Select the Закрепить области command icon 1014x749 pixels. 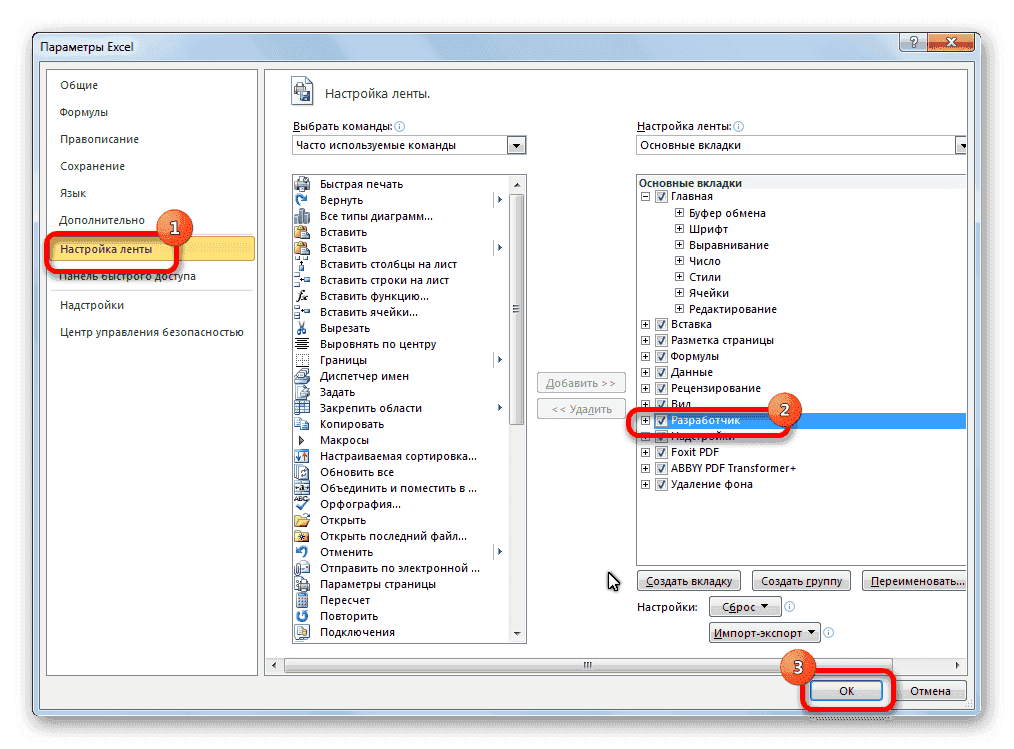click(x=302, y=407)
